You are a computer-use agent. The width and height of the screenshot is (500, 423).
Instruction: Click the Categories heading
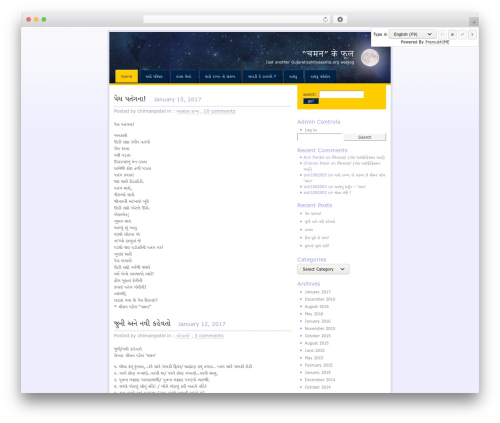pos(312,259)
